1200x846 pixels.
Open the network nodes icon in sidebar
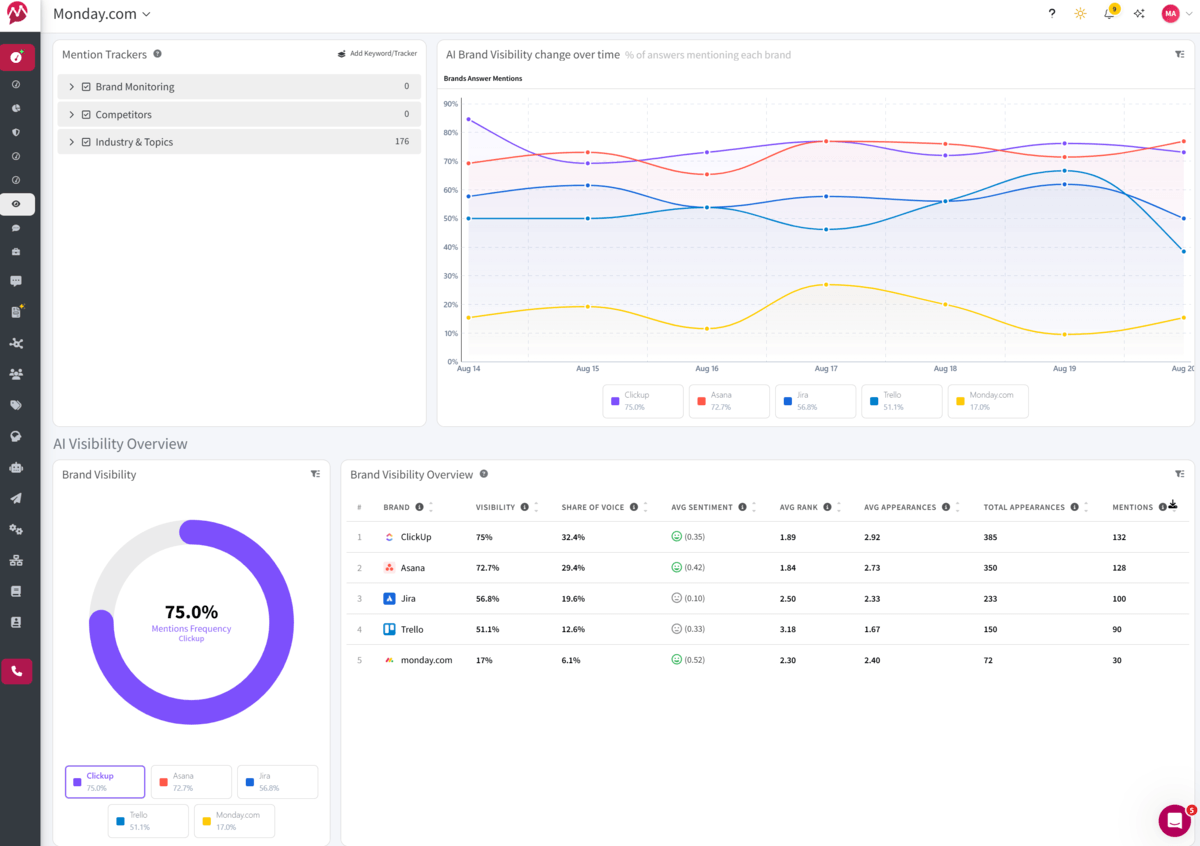[x=16, y=343]
